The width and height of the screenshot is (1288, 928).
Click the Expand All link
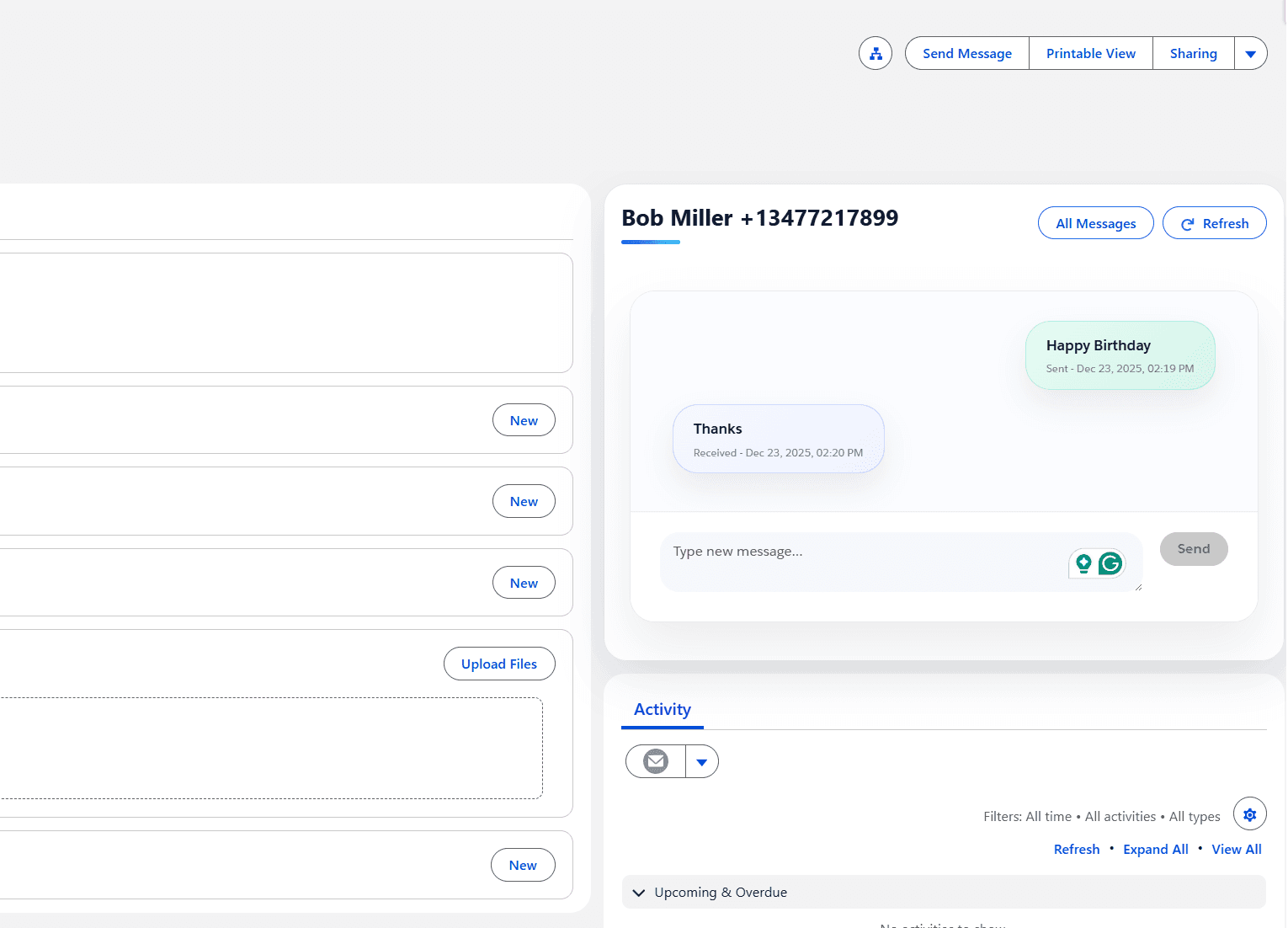[1155, 849]
